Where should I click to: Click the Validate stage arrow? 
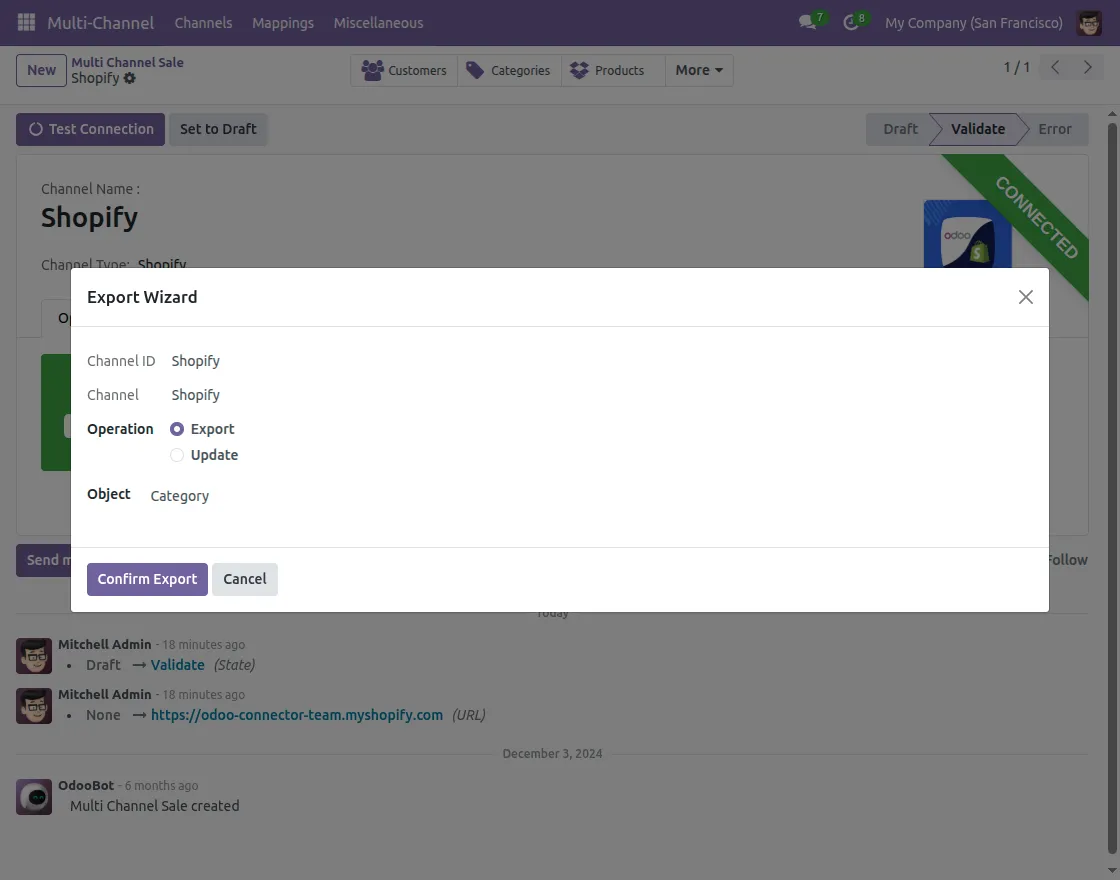pyautogui.click(x=977, y=129)
